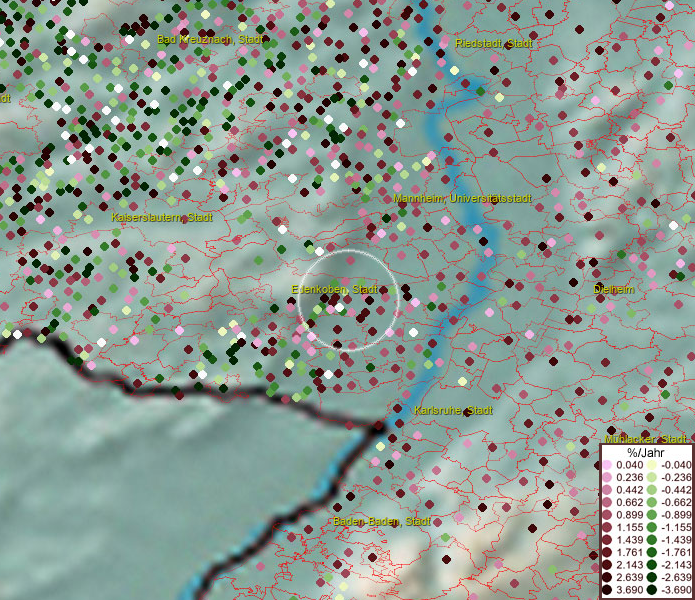Click the 0.899 legend color swatch
695x600 pixels.
coord(607,515)
